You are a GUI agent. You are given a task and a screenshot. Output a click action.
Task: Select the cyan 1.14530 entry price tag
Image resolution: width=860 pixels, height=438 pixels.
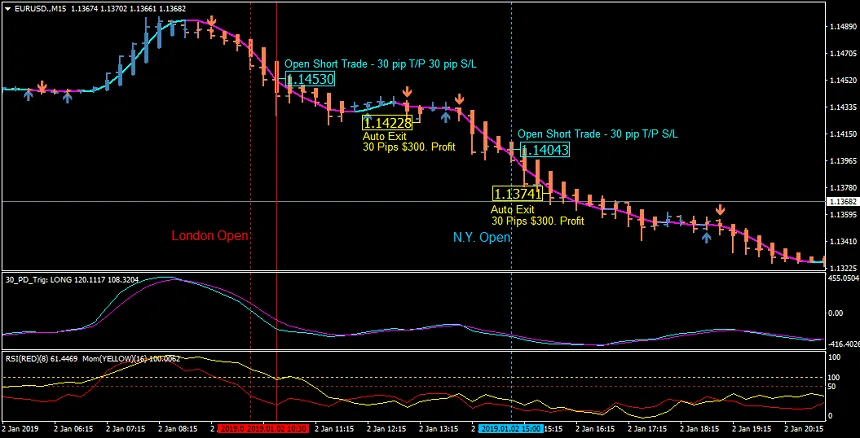point(310,80)
